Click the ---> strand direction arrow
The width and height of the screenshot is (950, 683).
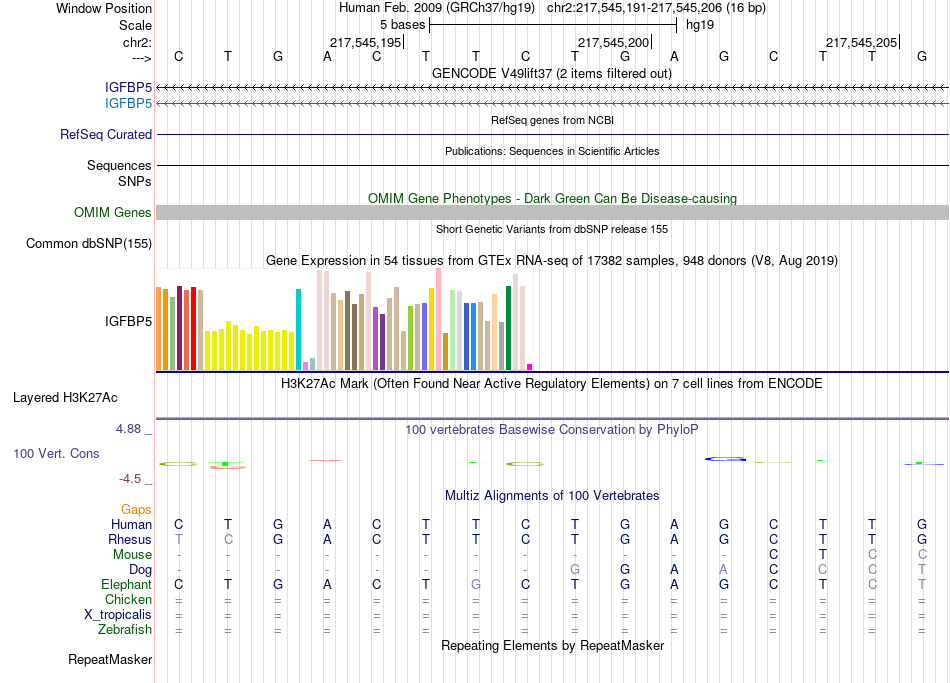coord(142,58)
